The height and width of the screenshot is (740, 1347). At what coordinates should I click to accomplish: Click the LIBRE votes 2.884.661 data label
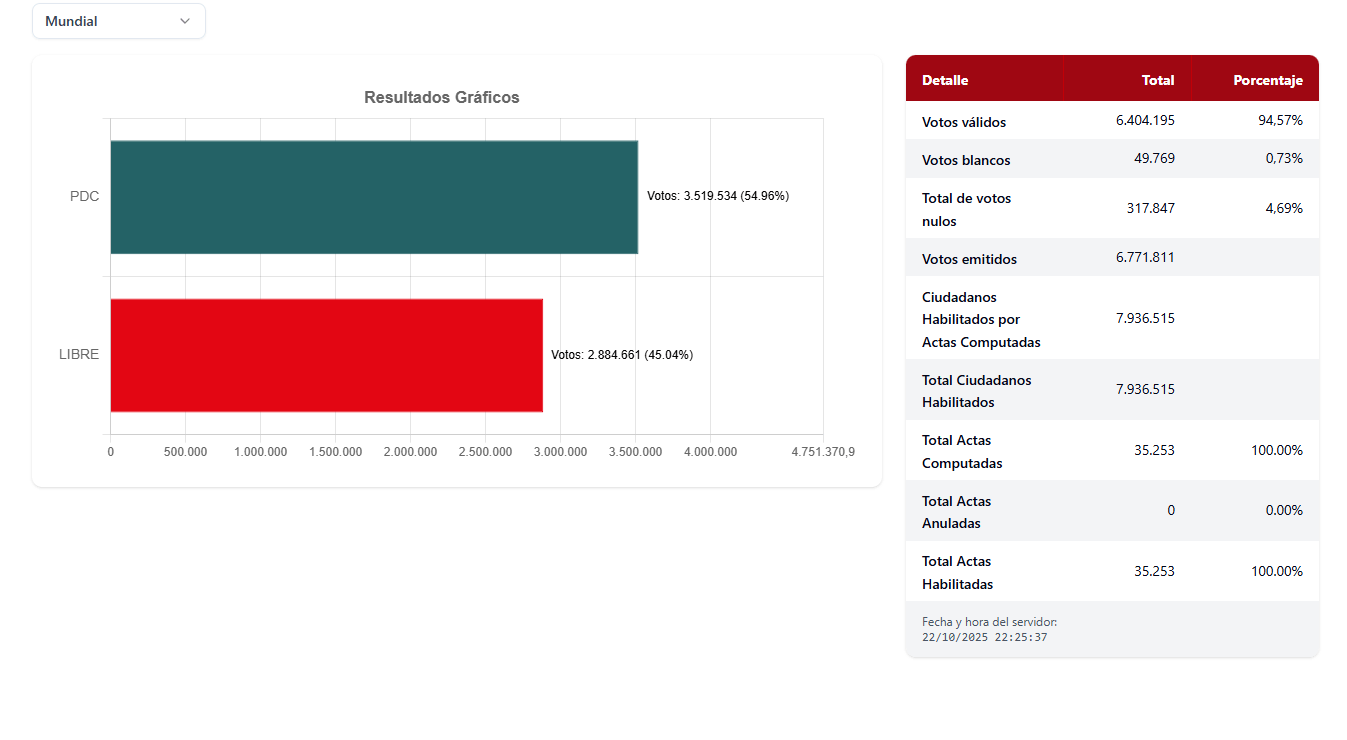pos(621,355)
